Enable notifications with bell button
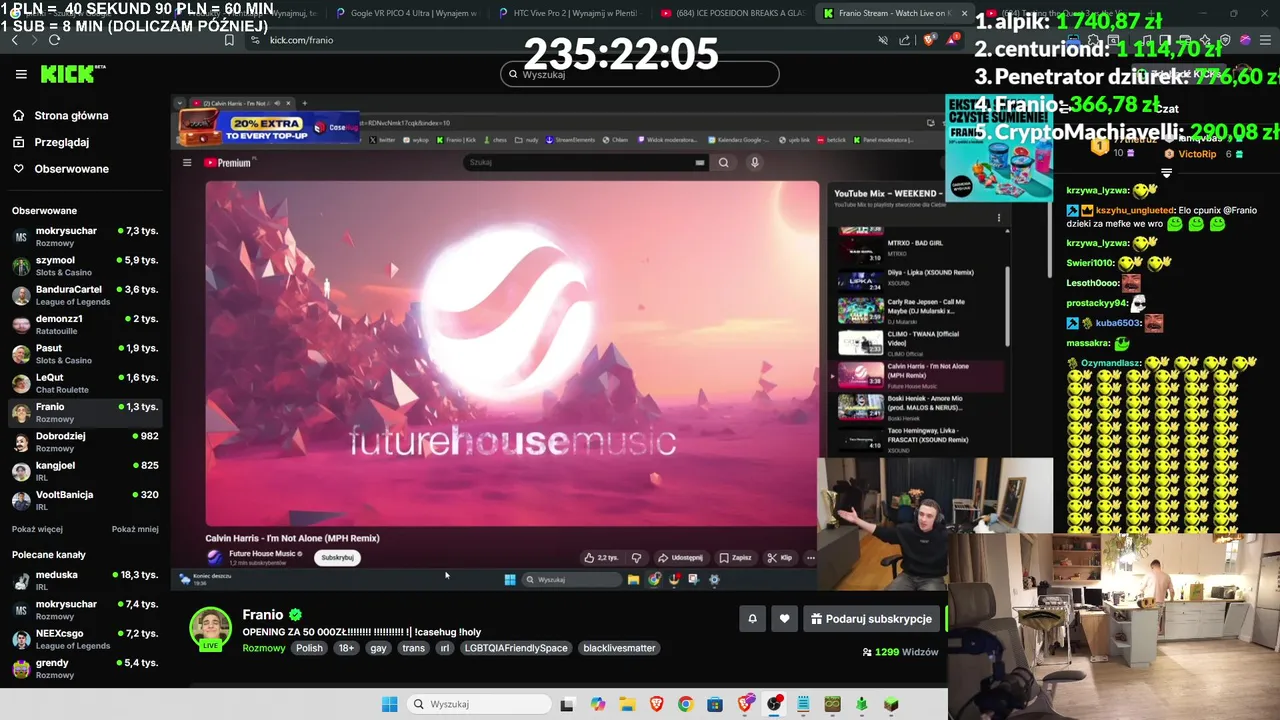 pyautogui.click(x=753, y=619)
